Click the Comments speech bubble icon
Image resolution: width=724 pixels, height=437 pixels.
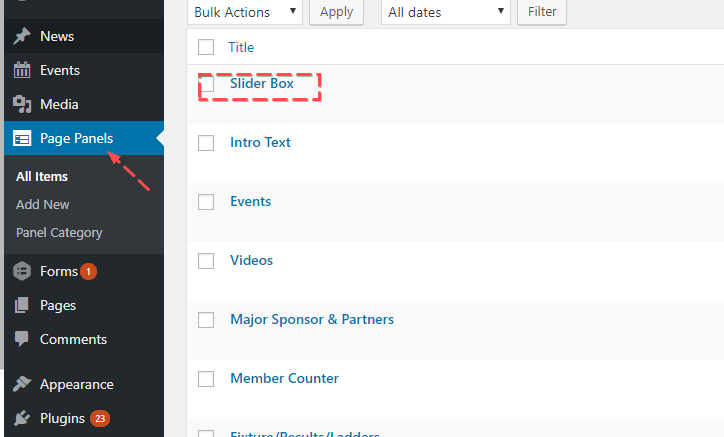(x=22, y=340)
